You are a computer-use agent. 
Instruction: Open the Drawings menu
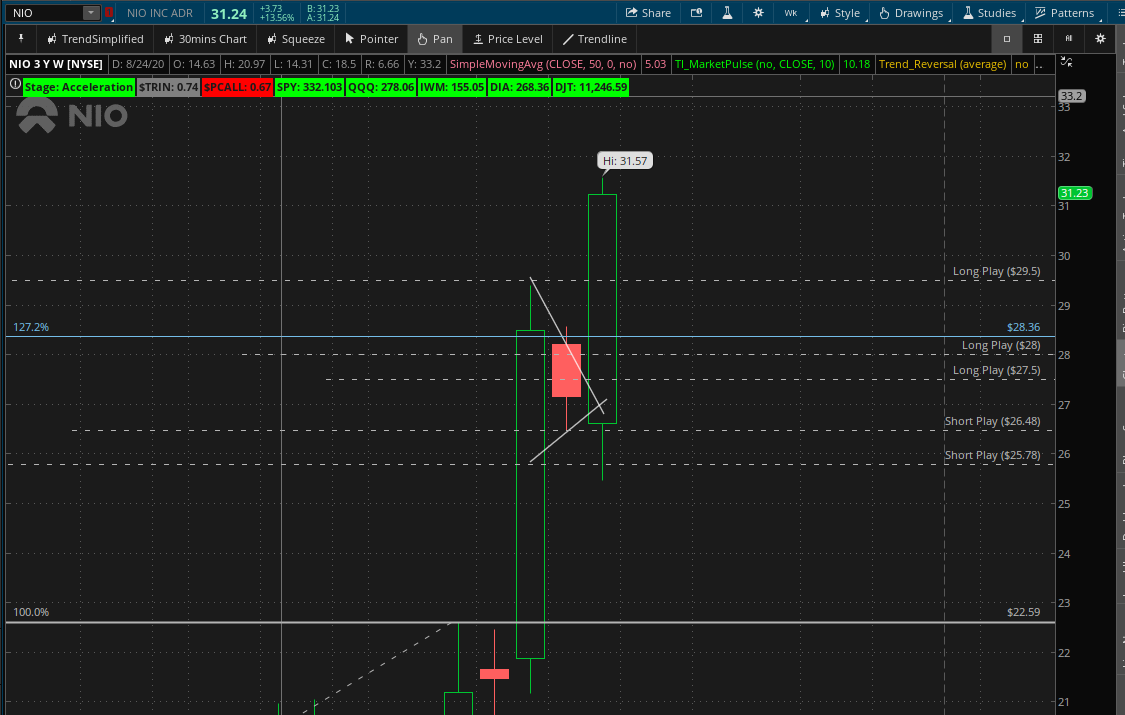click(x=911, y=13)
